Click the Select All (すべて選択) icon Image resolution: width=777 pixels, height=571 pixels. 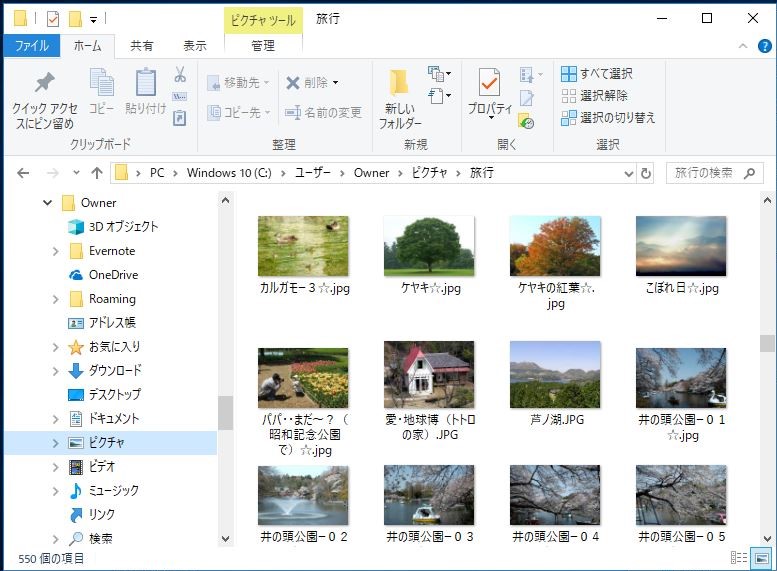pyautogui.click(x=569, y=74)
